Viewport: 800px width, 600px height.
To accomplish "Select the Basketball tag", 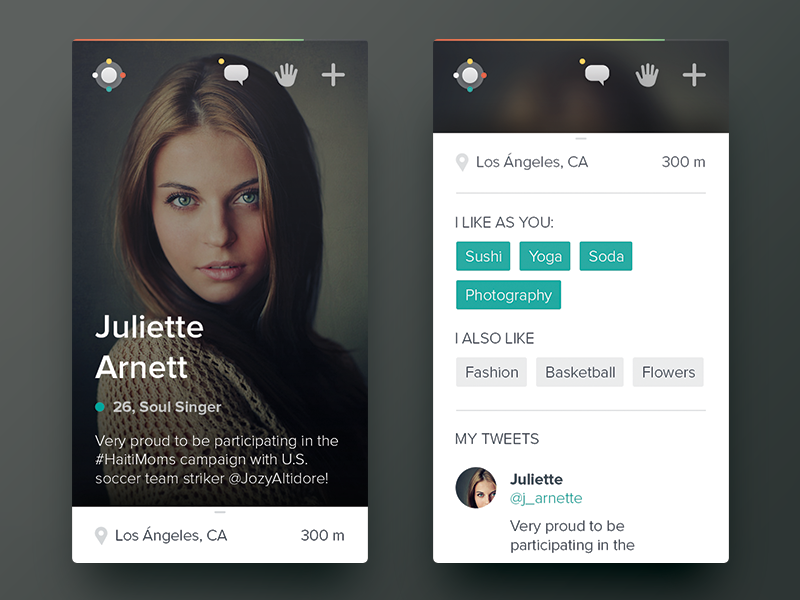I will pyautogui.click(x=580, y=372).
